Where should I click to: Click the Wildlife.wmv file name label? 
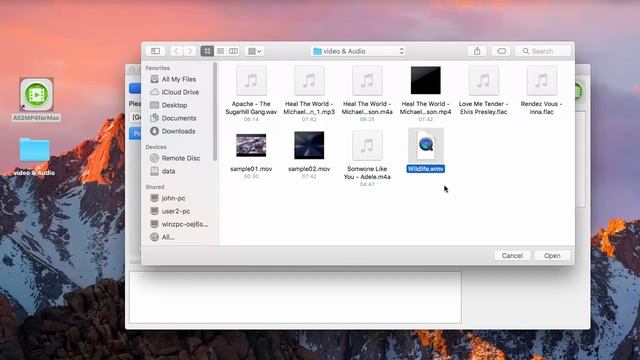point(425,169)
